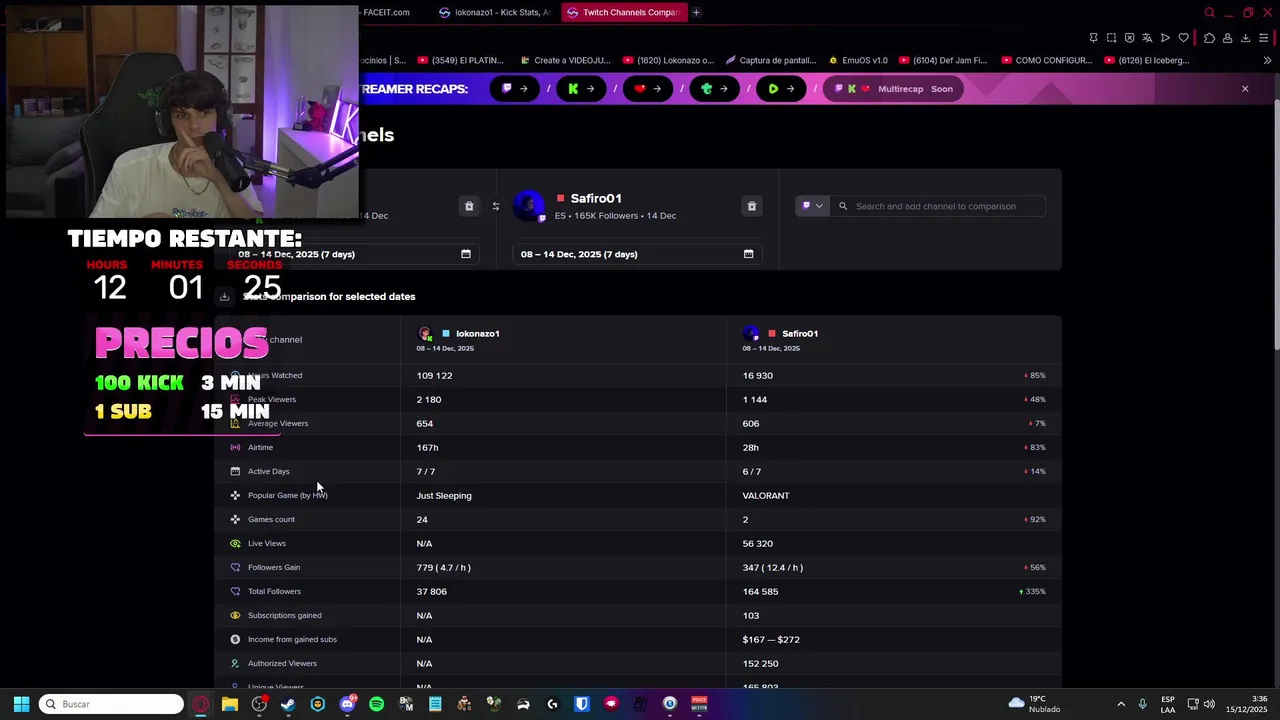Open the browser easy setup menu icon
Viewport: 1280px width, 720px height.
pyautogui.click(x=1265, y=38)
